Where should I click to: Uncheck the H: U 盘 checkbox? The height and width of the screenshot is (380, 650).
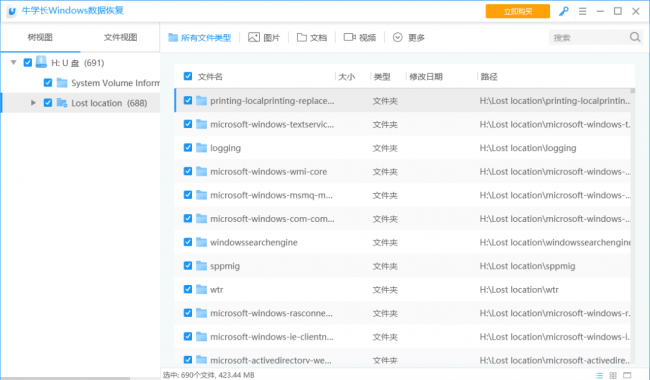click(27, 63)
